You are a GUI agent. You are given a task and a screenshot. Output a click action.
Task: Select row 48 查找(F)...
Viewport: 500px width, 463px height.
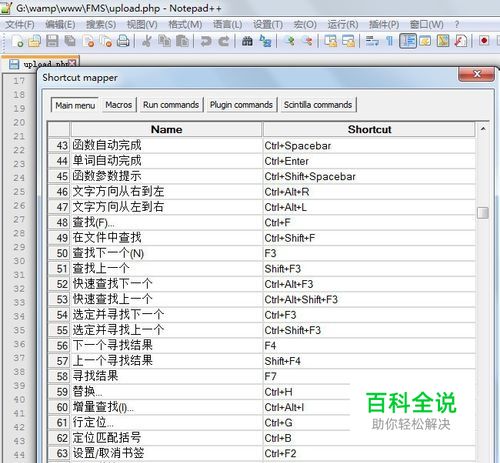(262, 222)
